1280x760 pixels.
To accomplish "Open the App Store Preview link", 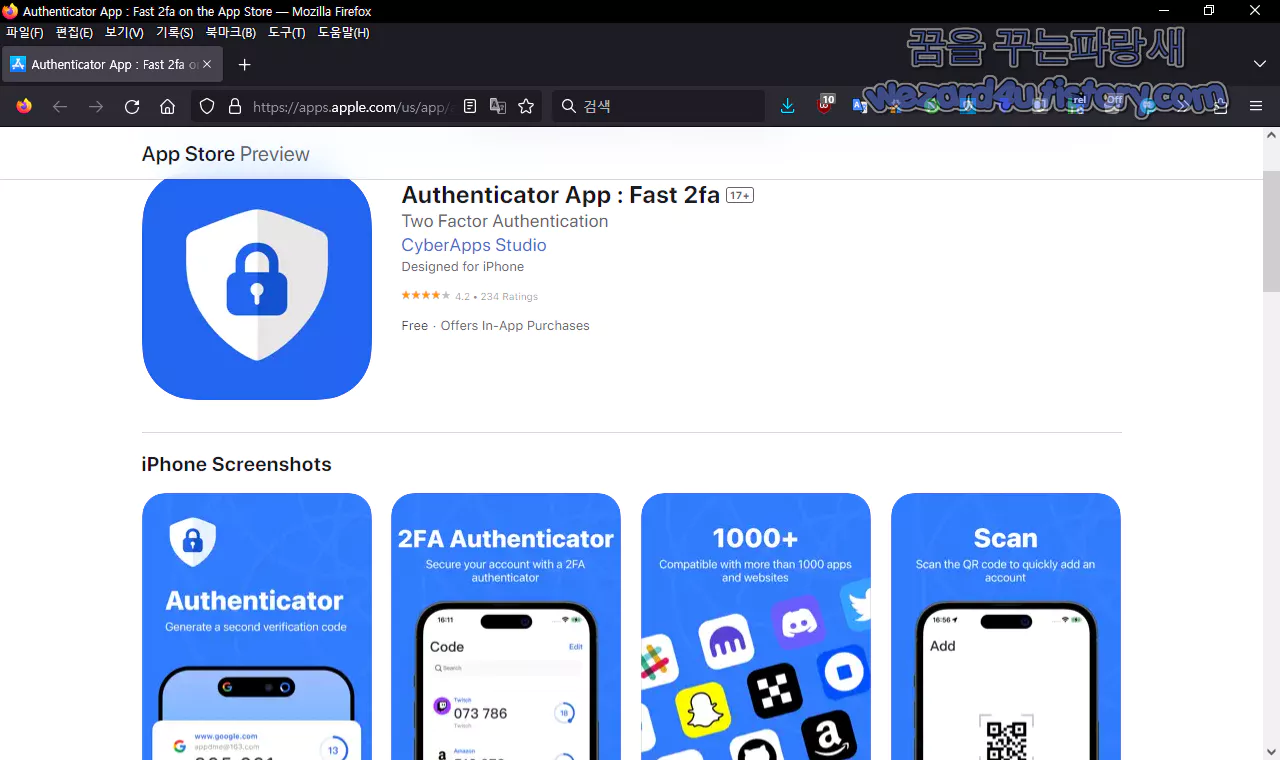I will click(226, 154).
